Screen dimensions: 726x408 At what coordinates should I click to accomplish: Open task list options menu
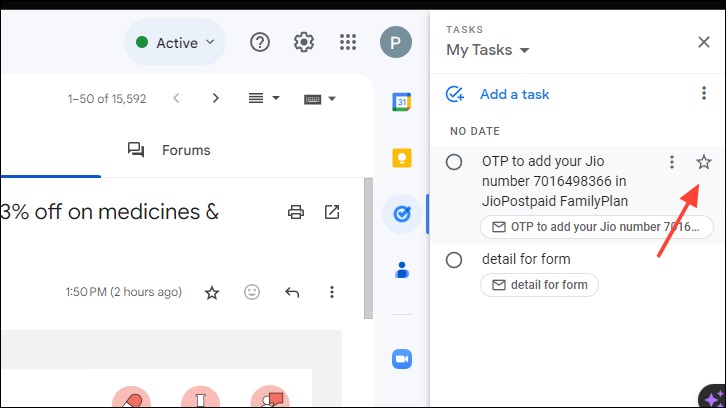[x=704, y=93]
